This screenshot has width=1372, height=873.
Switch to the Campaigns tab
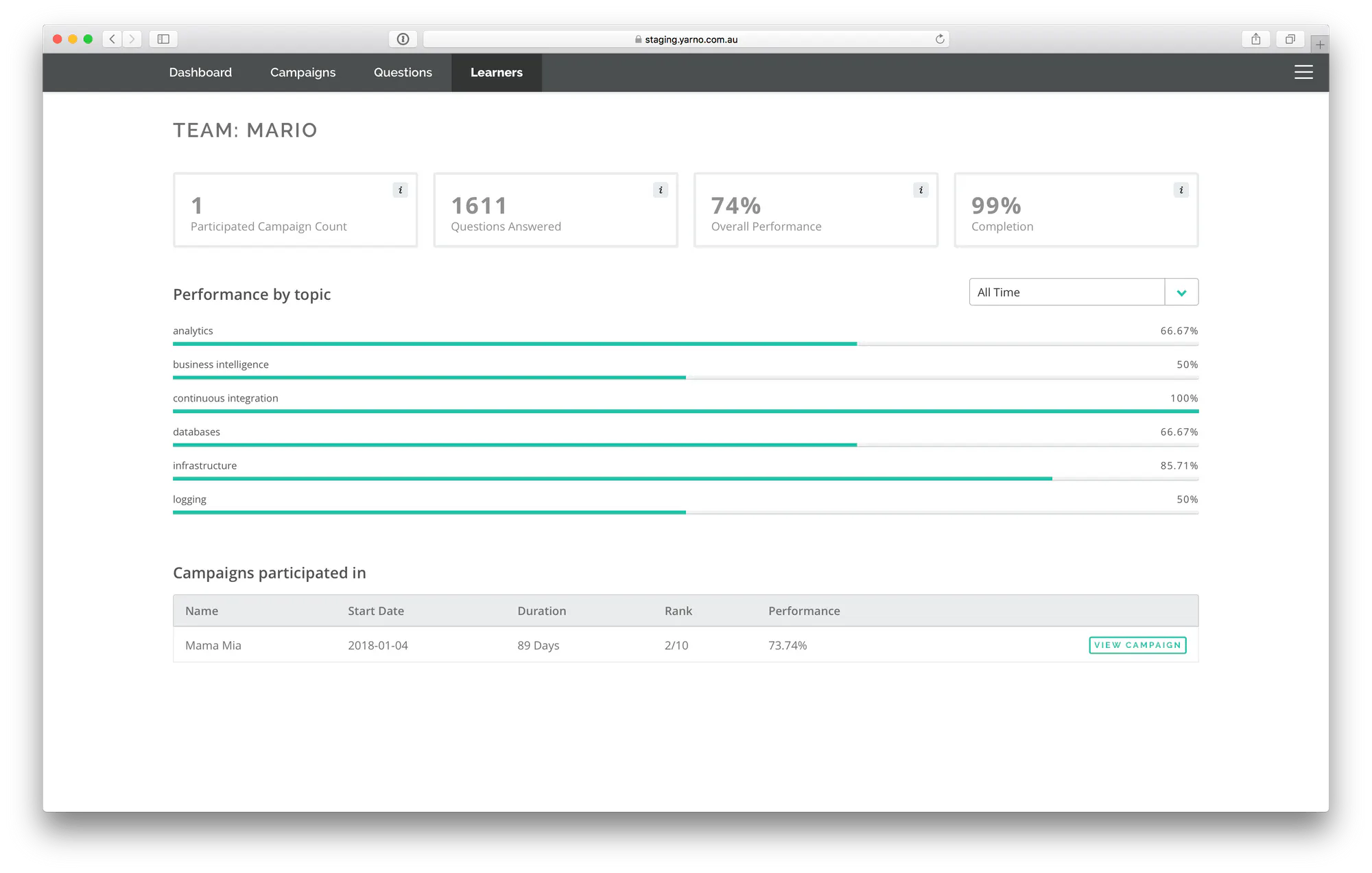(303, 72)
